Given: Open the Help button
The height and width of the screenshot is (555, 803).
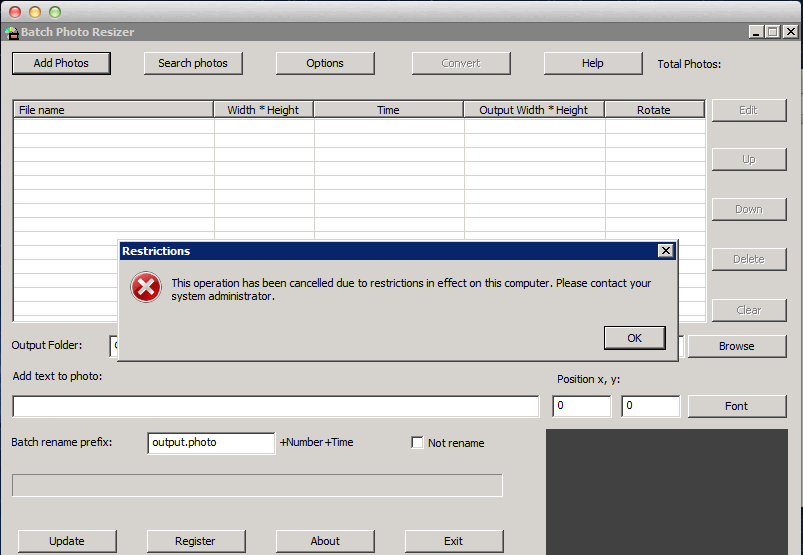Looking at the screenshot, I should pyautogui.click(x=592, y=63).
